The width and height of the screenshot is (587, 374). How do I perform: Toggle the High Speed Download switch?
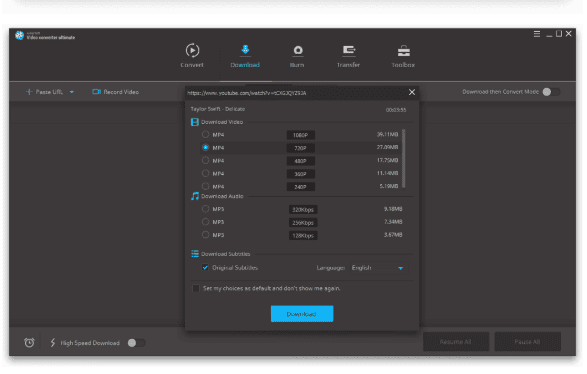point(136,343)
